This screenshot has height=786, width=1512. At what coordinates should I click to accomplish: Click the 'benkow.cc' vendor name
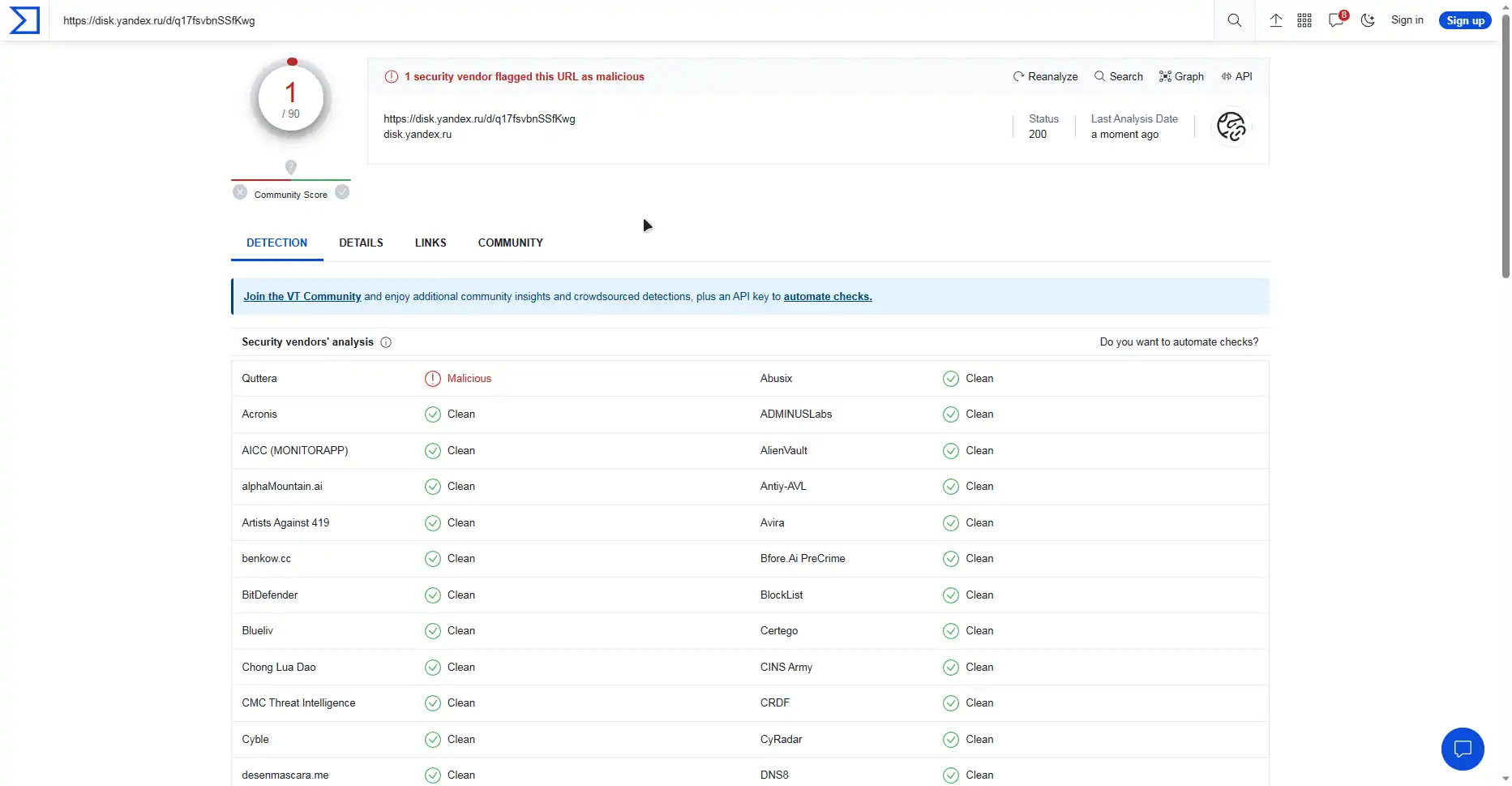tap(266, 559)
